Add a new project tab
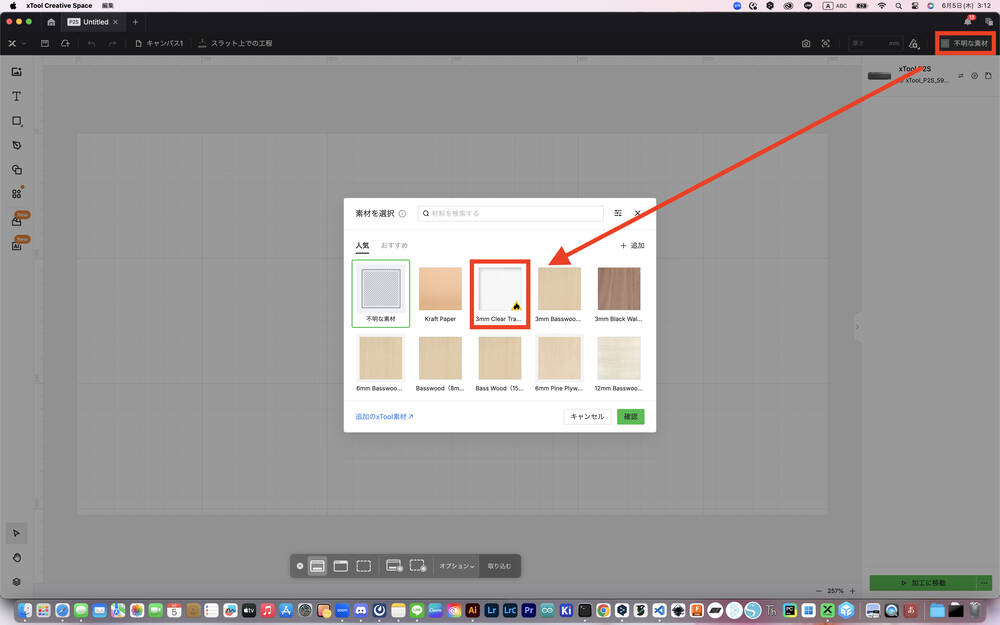The image size is (1000, 625). [135, 22]
